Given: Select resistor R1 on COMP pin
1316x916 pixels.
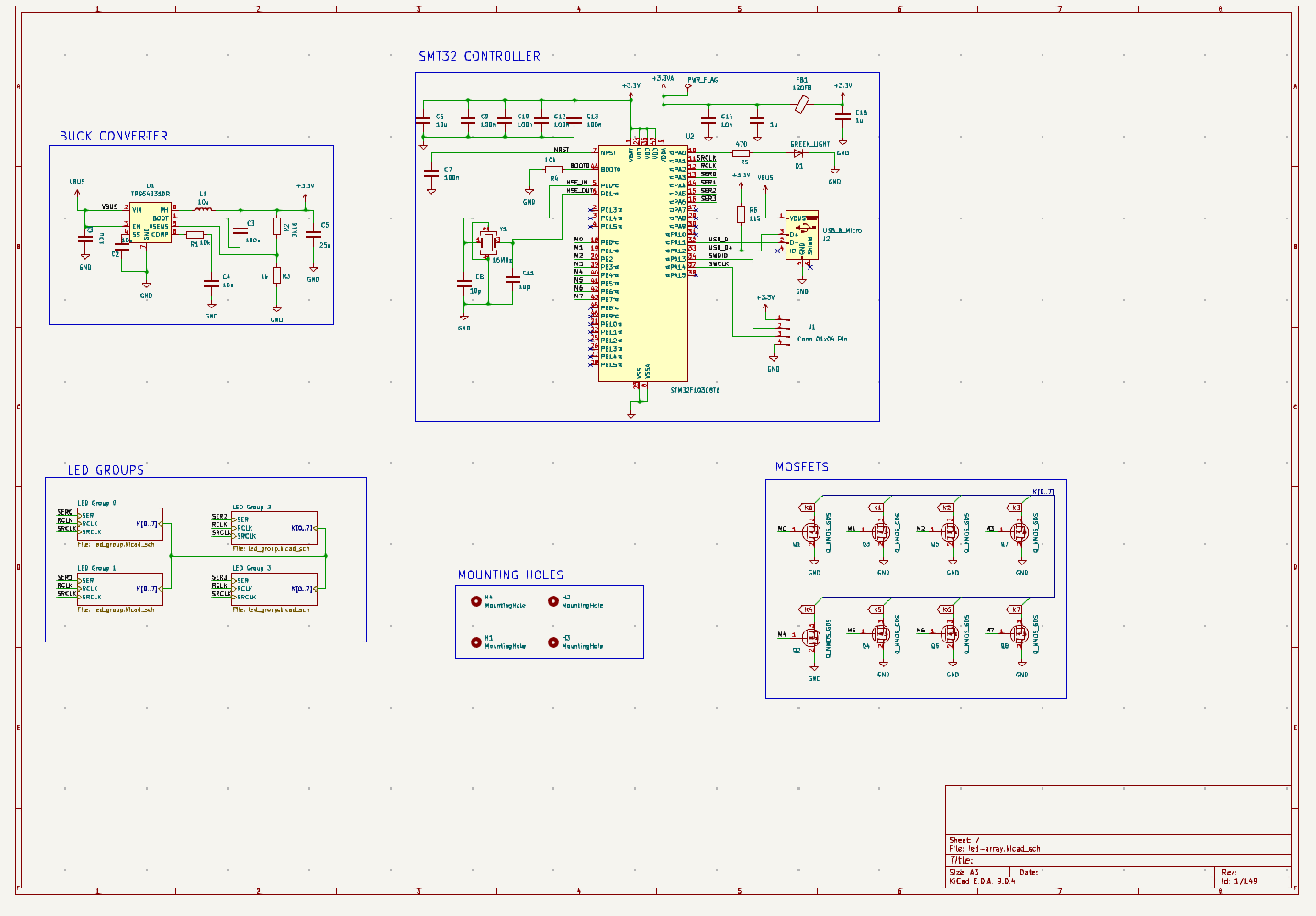Looking at the screenshot, I should coord(195,235).
